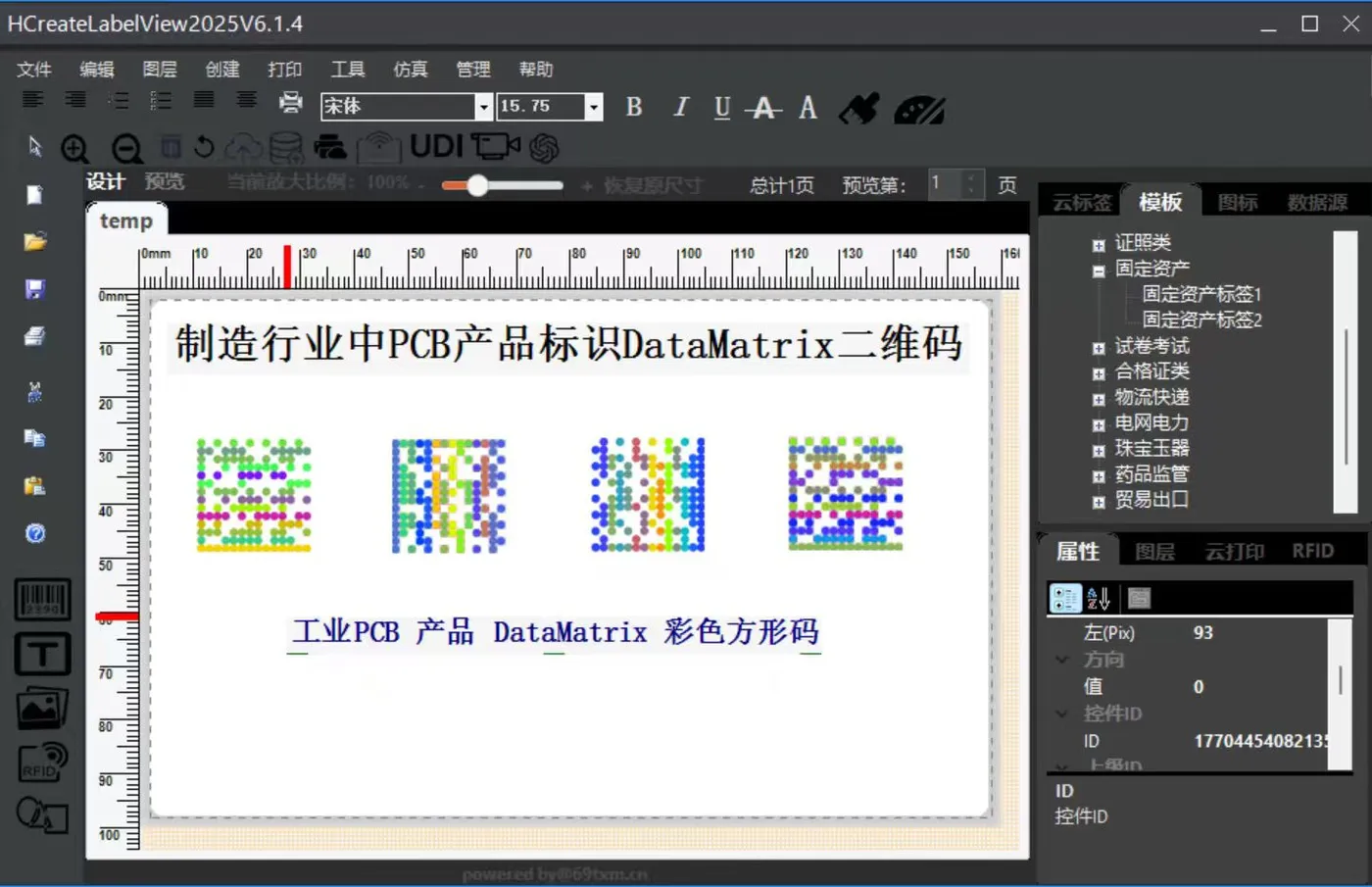Image resolution: width=1372 pixels, height=887 pixels.
Task: Click the eraser/format painter icon
Action: pyautogui.click(x=859, y=108)
